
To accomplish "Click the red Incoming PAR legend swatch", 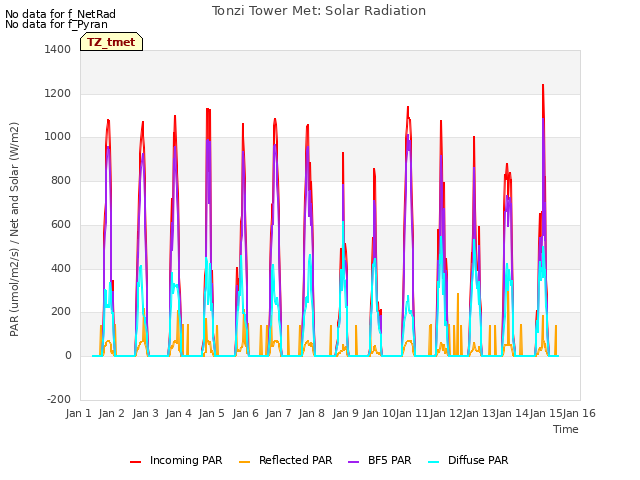I will pos(136,462).
